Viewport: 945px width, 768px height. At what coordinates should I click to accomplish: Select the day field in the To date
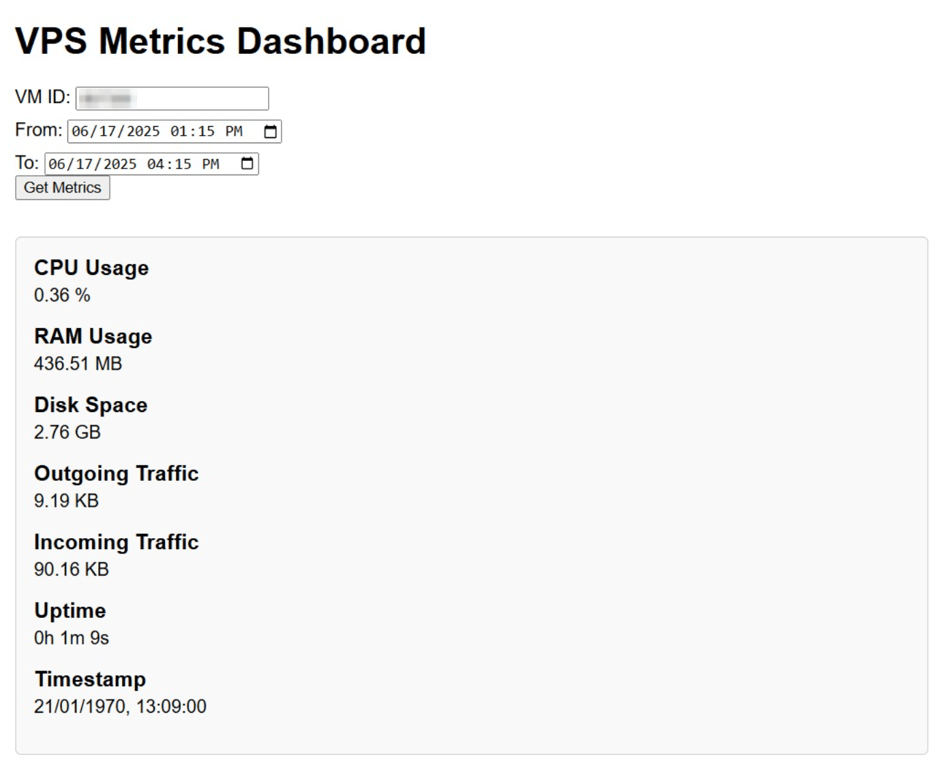coord(83,163)
